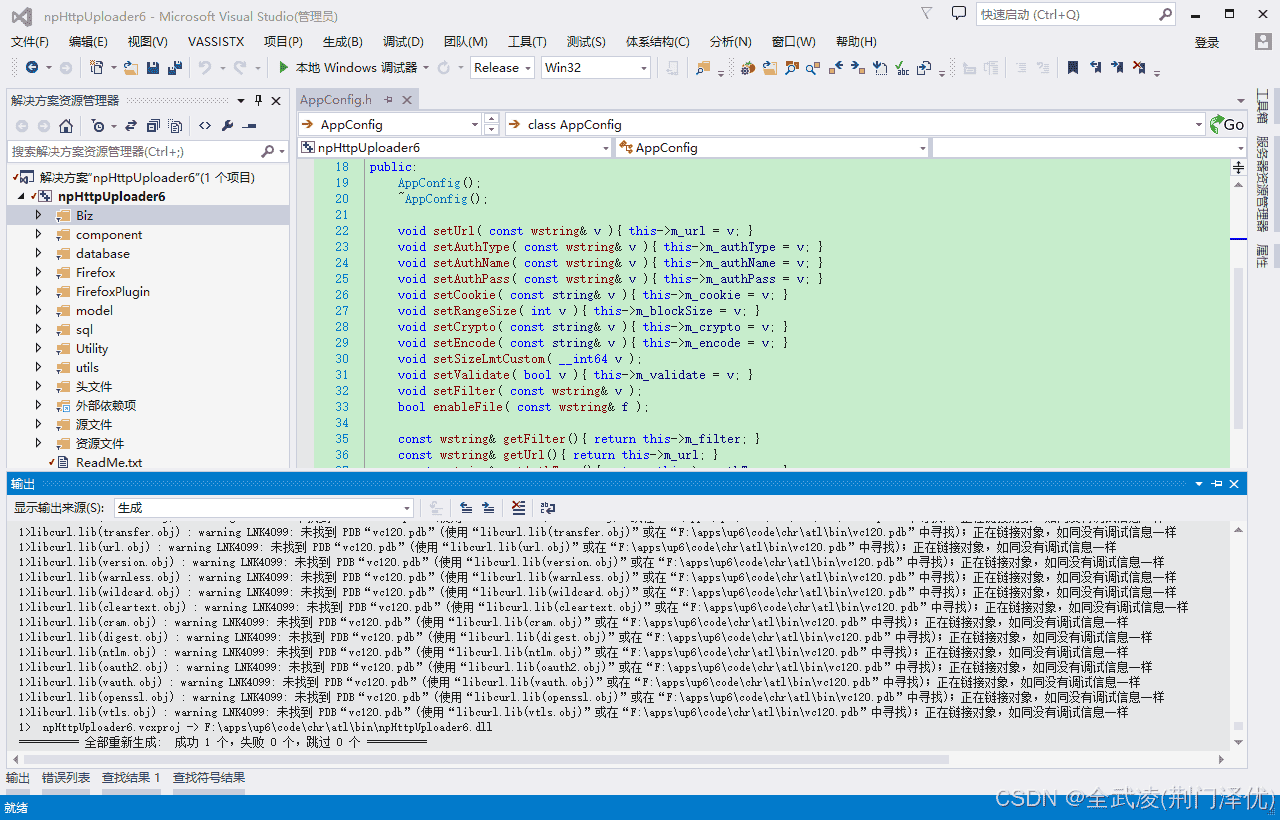Toggle word wrap in the output panel
Image resolution: width=1280 pixels, height=820 pixels.
coord(548,508)
